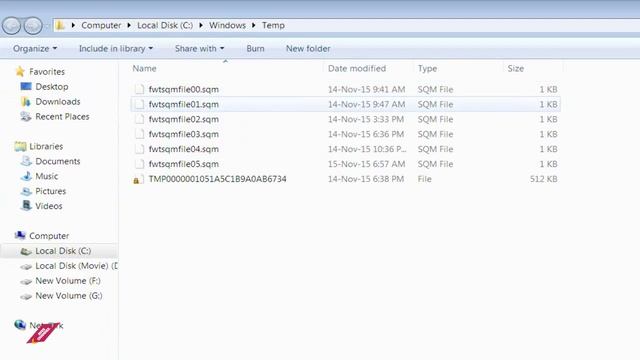Select New Volume (G:) label in sidebar
This screenshot has height=360, width=640.
69,296
